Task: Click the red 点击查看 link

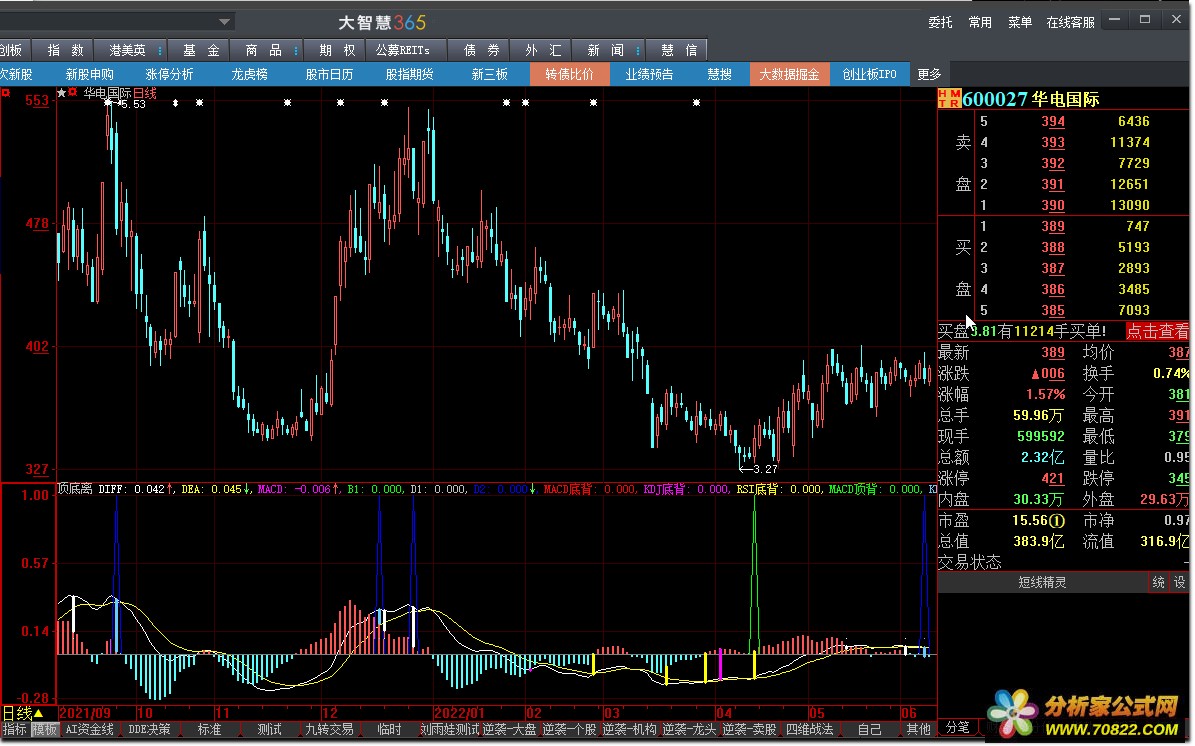Action: pos(1158,331)
